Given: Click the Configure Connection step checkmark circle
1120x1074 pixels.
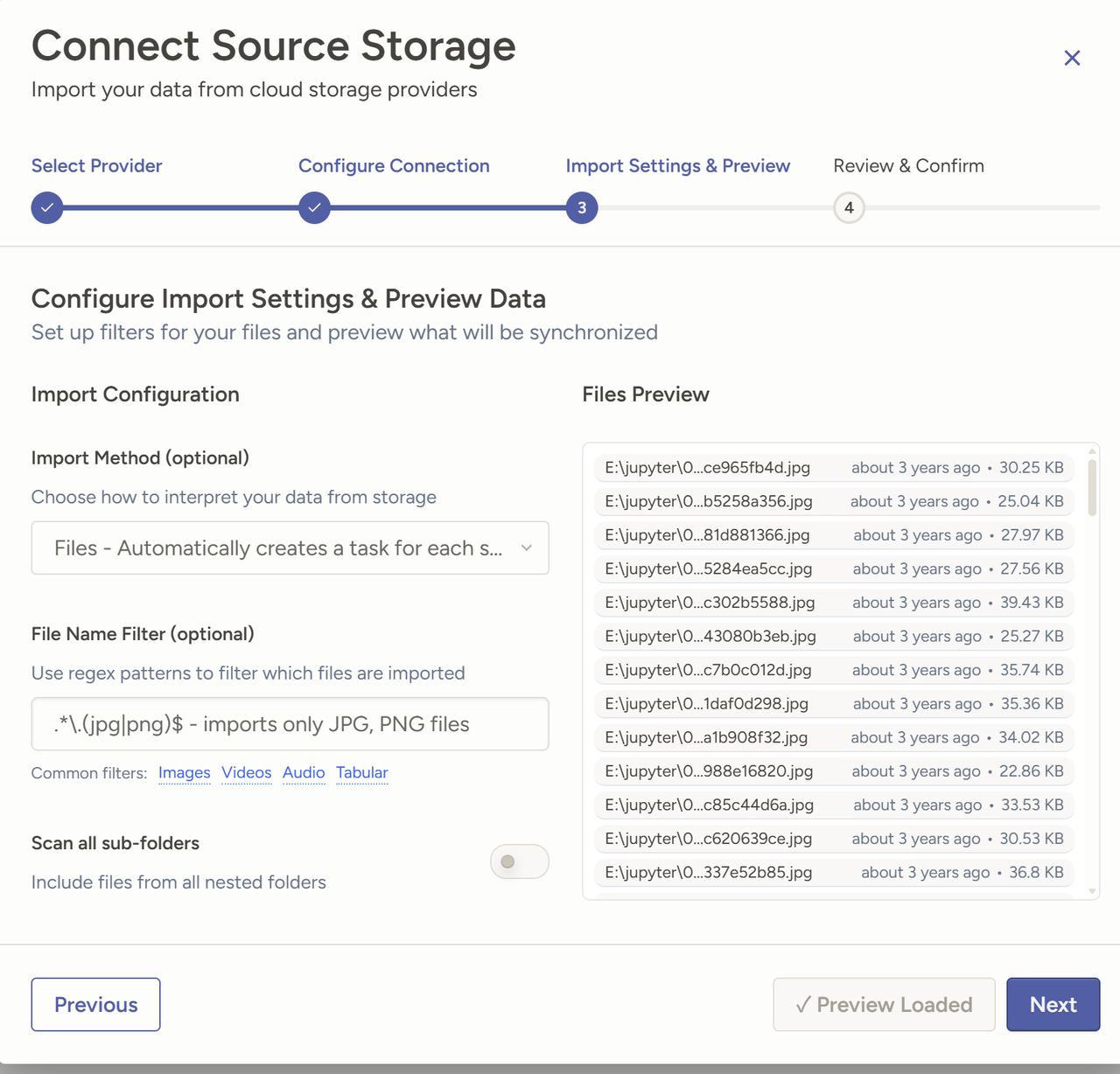Looking at the screenshot, I should (x=314, y=208).
